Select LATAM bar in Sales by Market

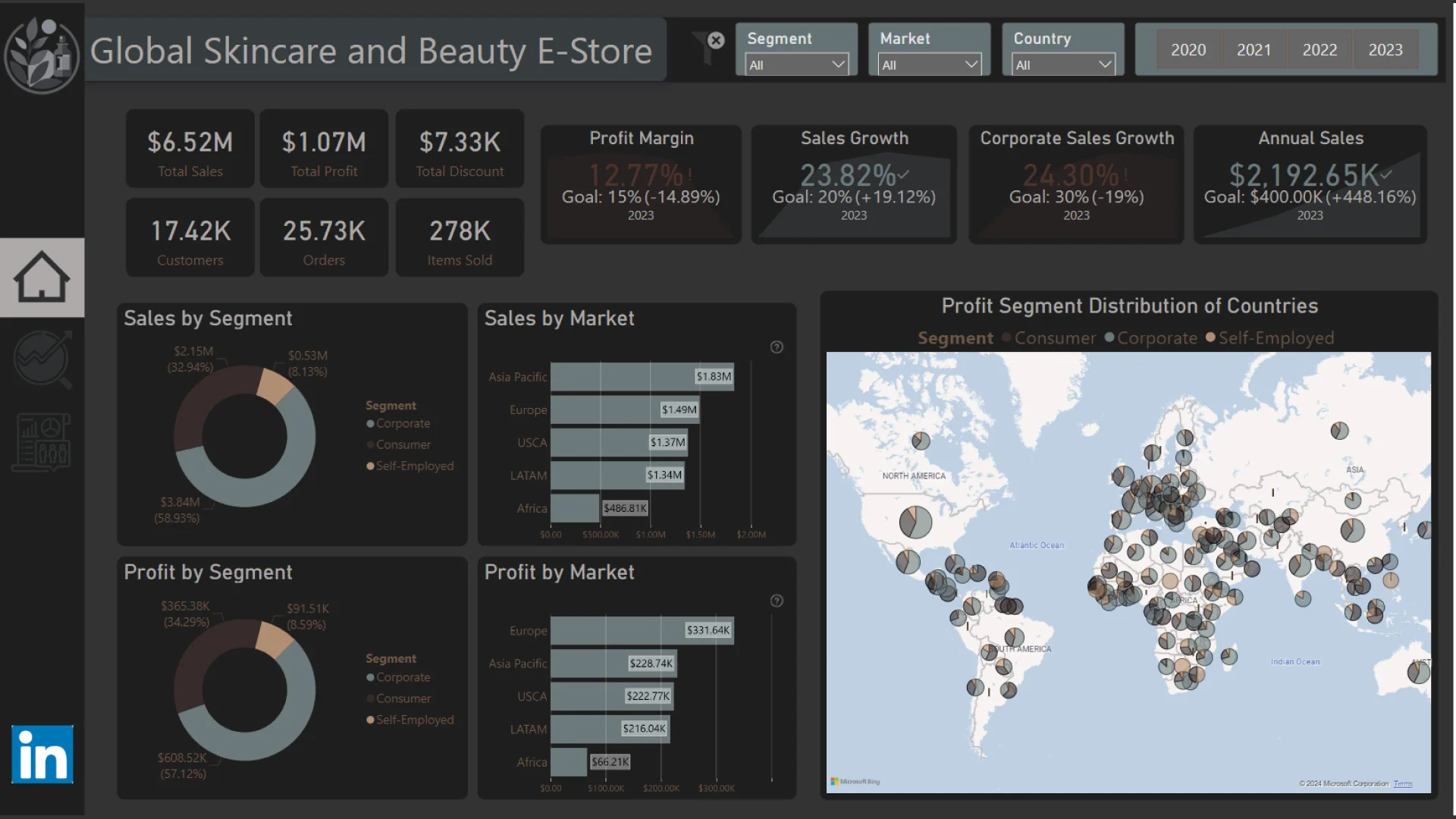617,475
